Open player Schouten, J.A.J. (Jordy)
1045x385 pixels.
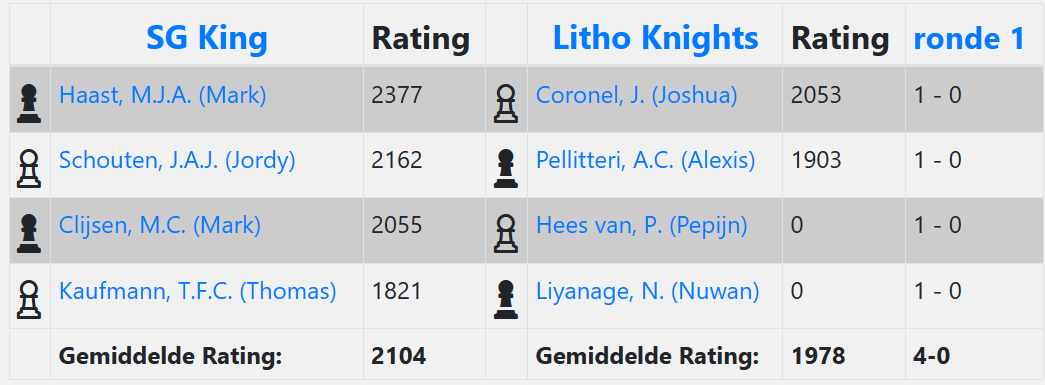177,161
